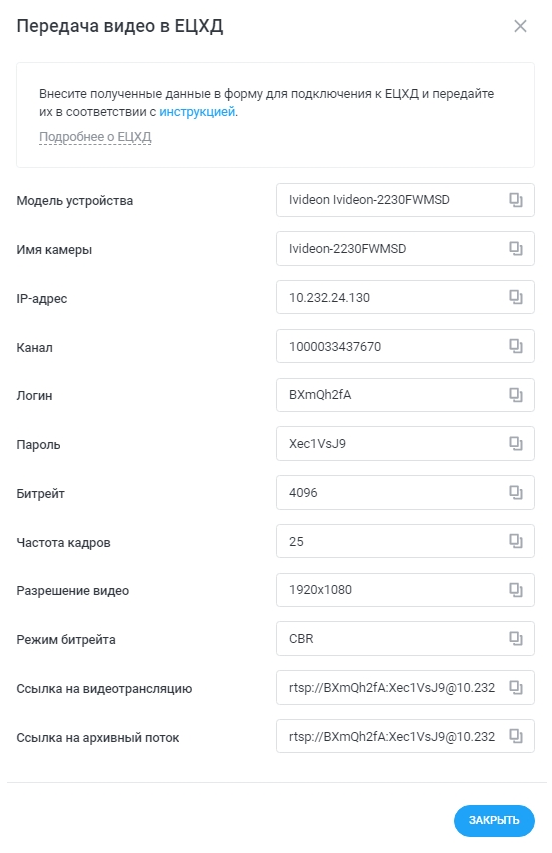
Task: Copy the video resolution 1920x1080
Action: (516, 590)
